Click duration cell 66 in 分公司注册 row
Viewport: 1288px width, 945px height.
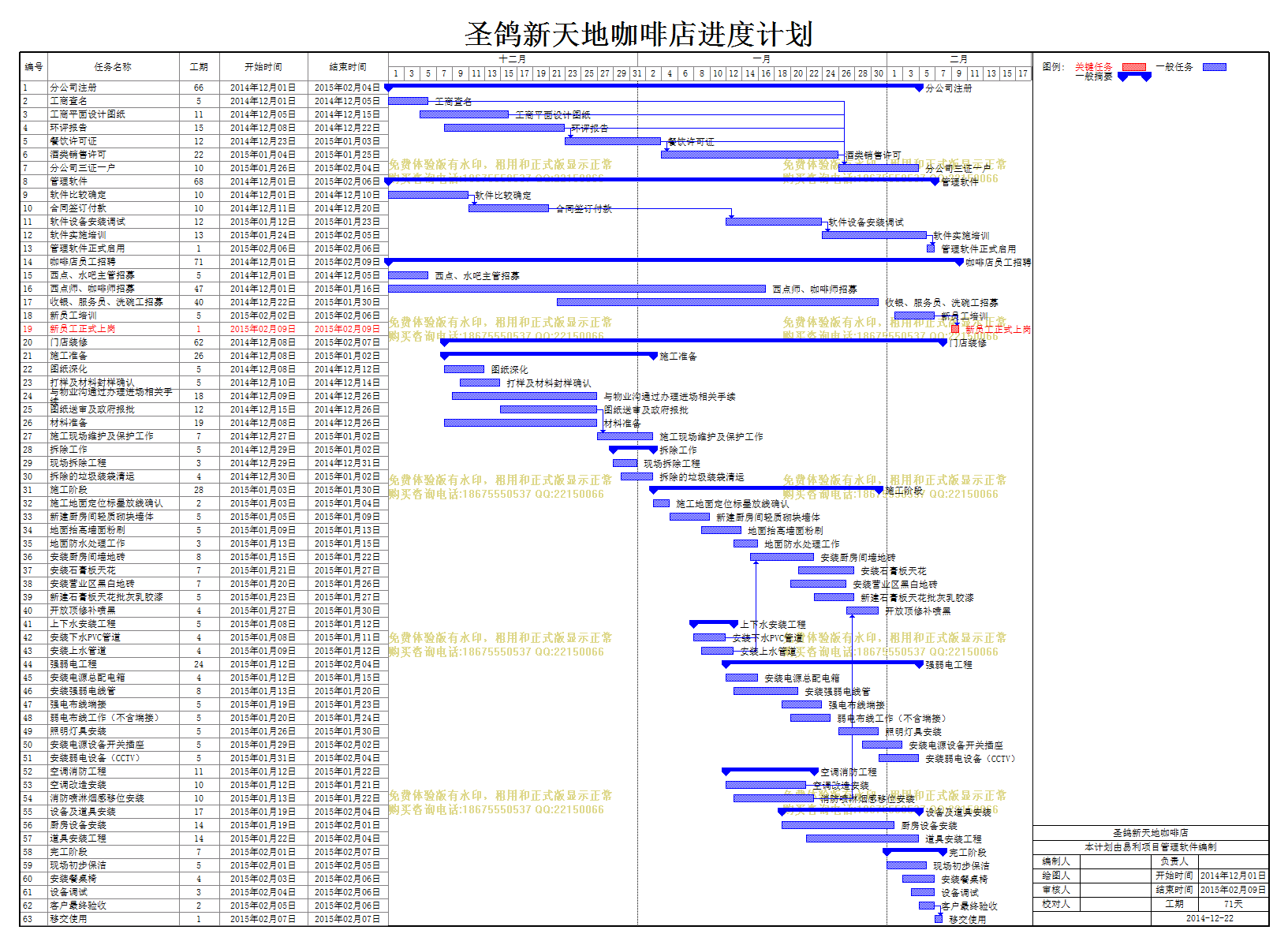tap(199, 88)
